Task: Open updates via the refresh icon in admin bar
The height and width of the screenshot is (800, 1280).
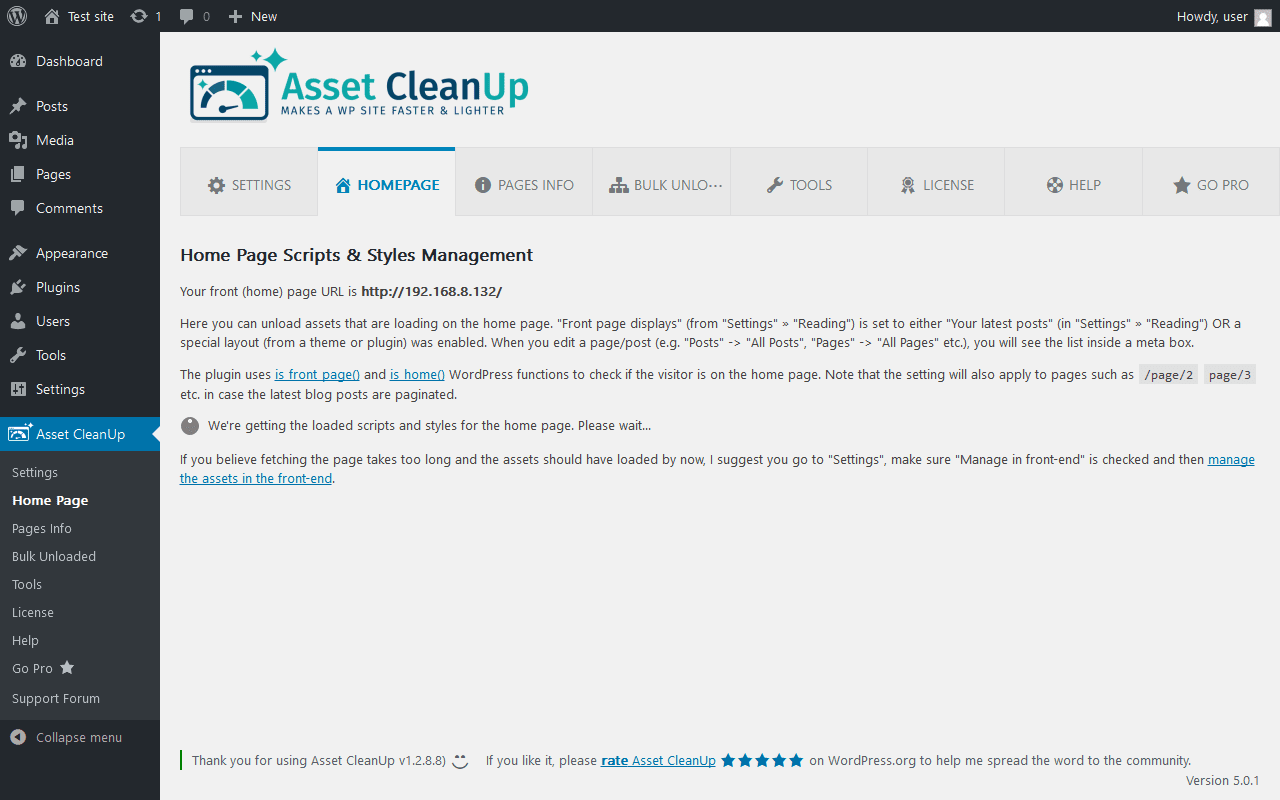Action: (x=140, y=16)
